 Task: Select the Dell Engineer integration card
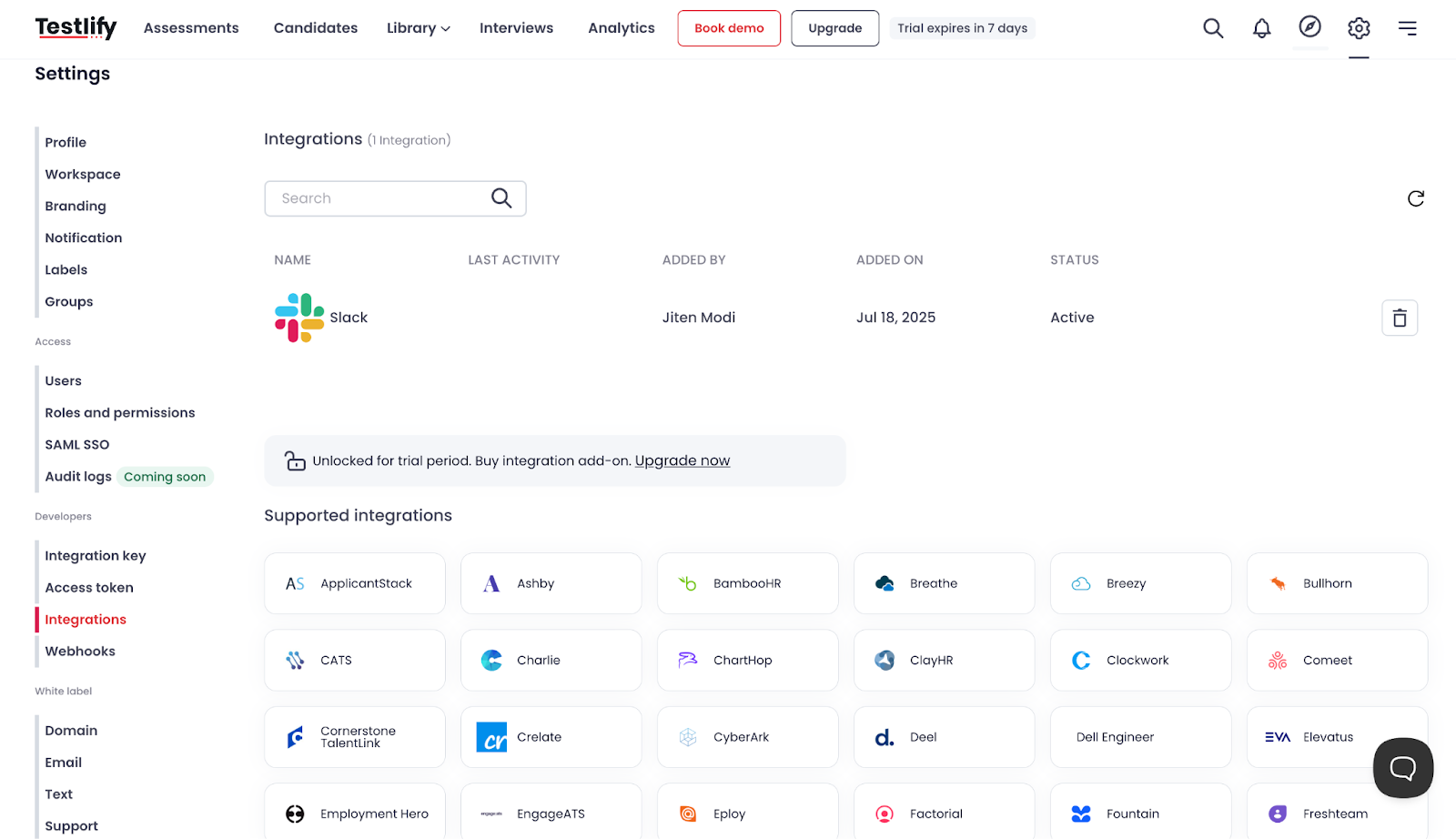pyautogui.click(x=1141, y=737)
